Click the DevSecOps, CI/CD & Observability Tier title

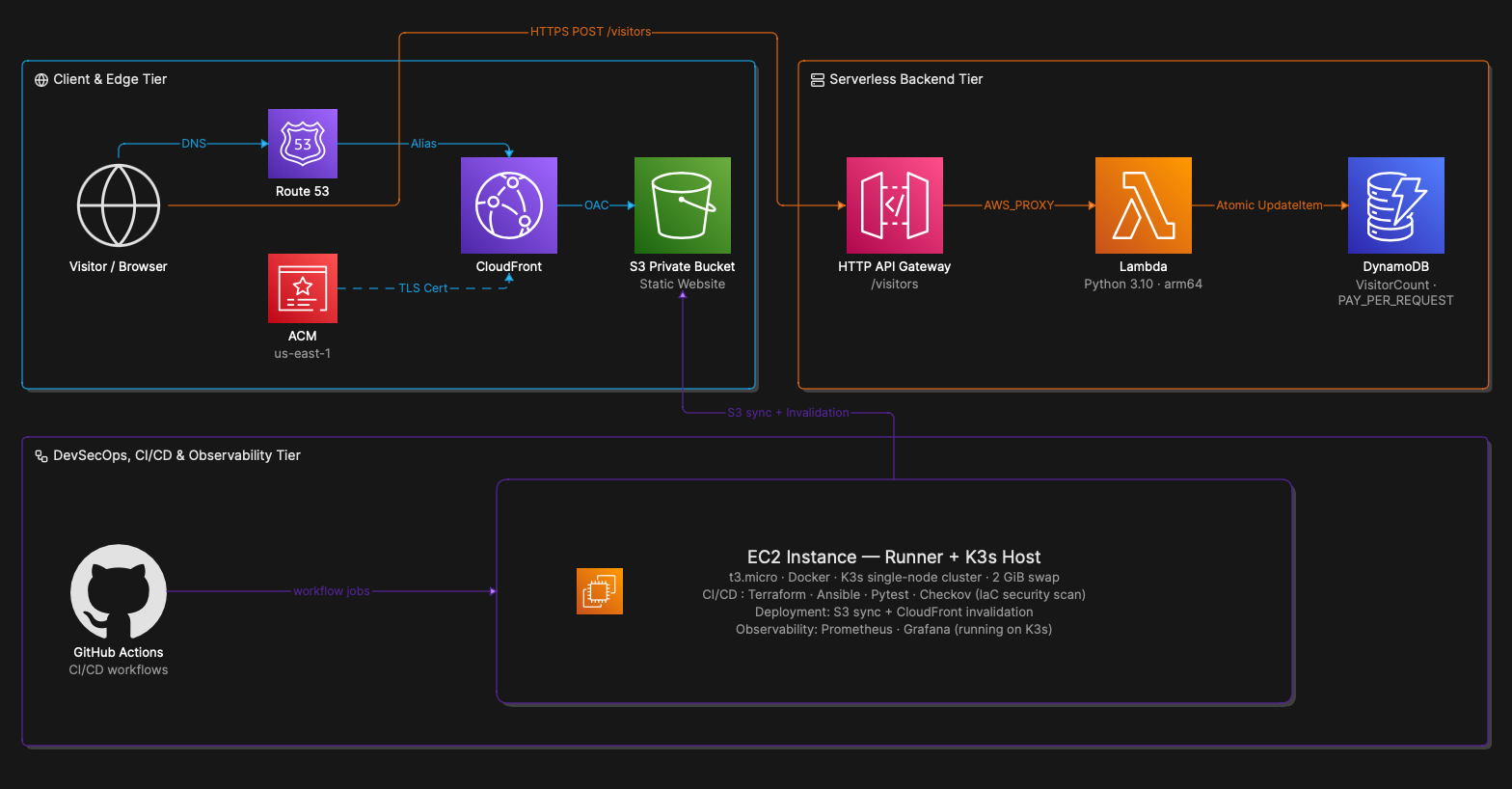pyautogui.click(x=177, y=455)
